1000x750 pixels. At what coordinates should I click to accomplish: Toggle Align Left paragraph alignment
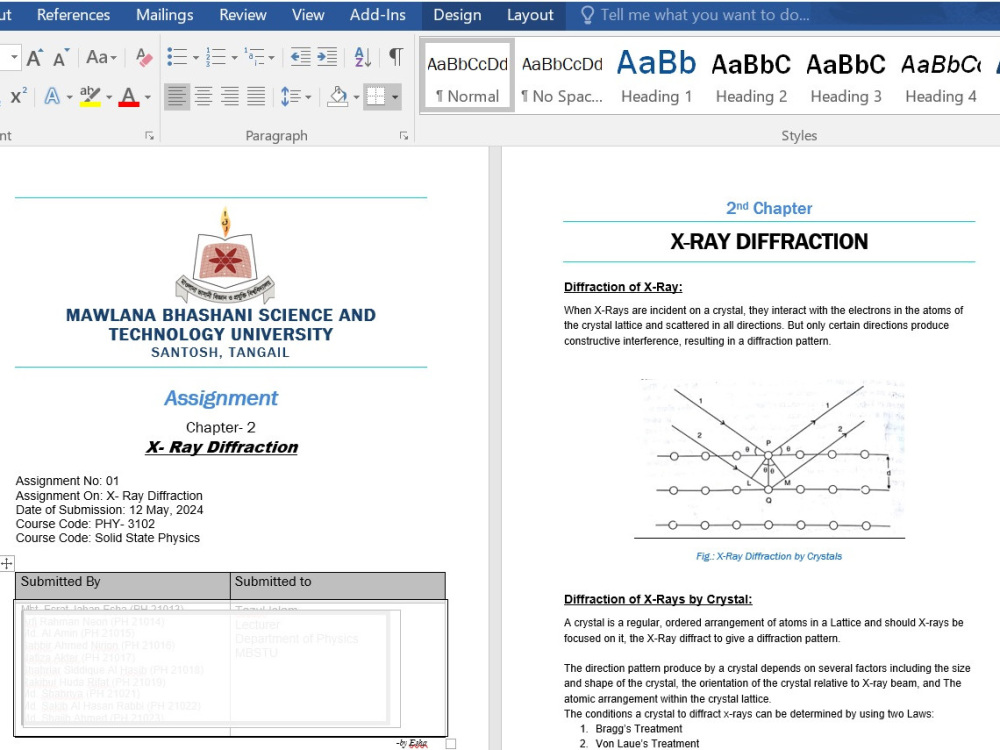coord(177,96)
